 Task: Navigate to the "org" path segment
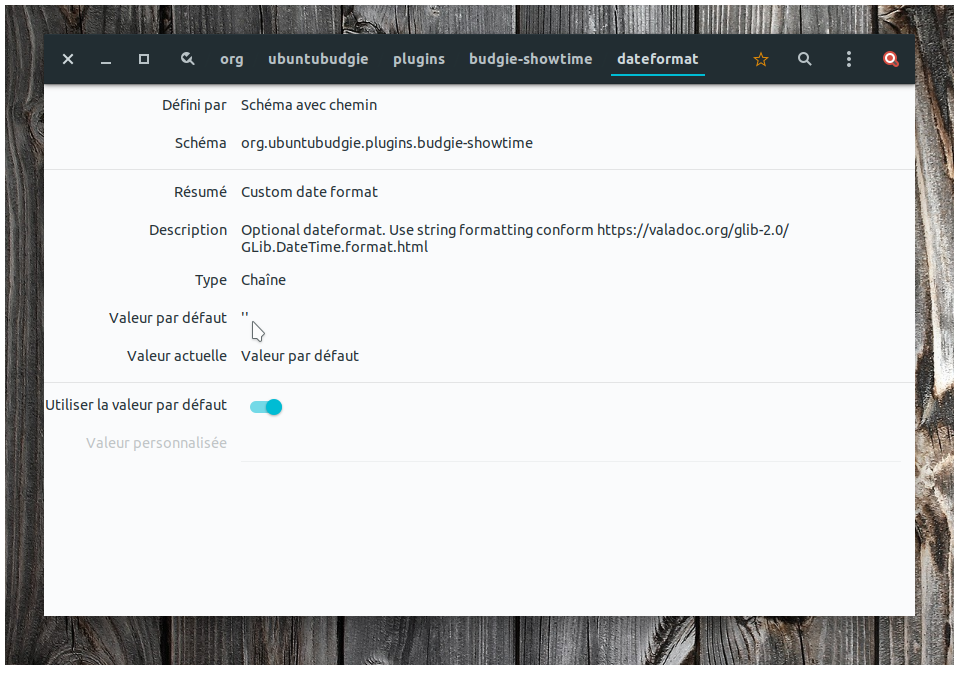coord(232,59)
